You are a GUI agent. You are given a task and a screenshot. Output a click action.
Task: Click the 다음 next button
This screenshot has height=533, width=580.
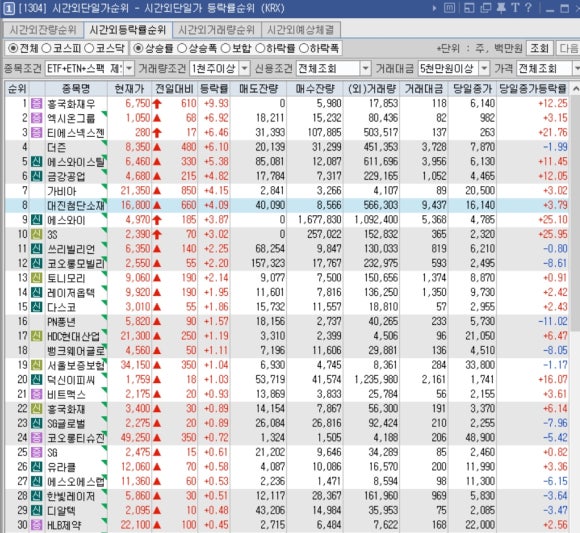pos(568,48)
